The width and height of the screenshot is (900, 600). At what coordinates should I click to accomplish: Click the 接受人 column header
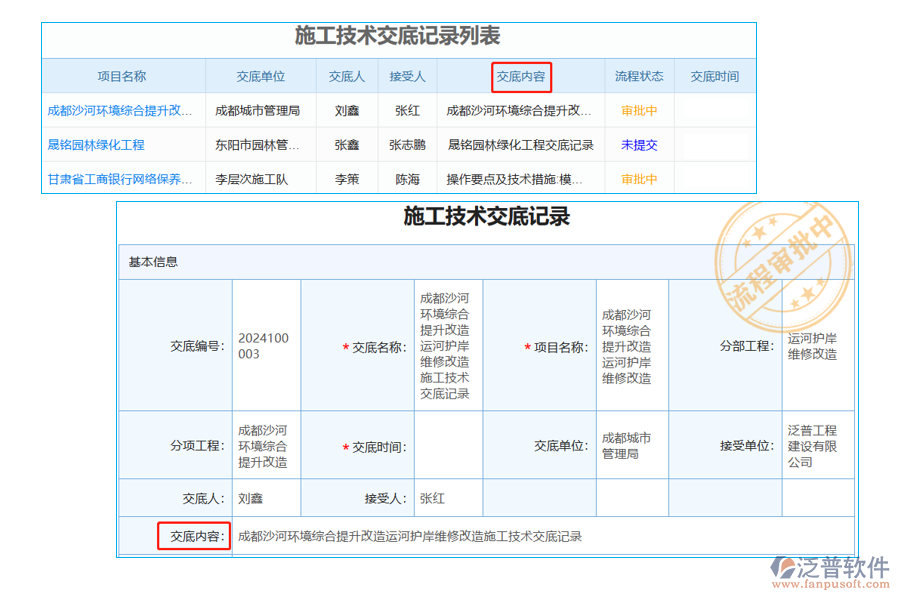pos(408,76)
